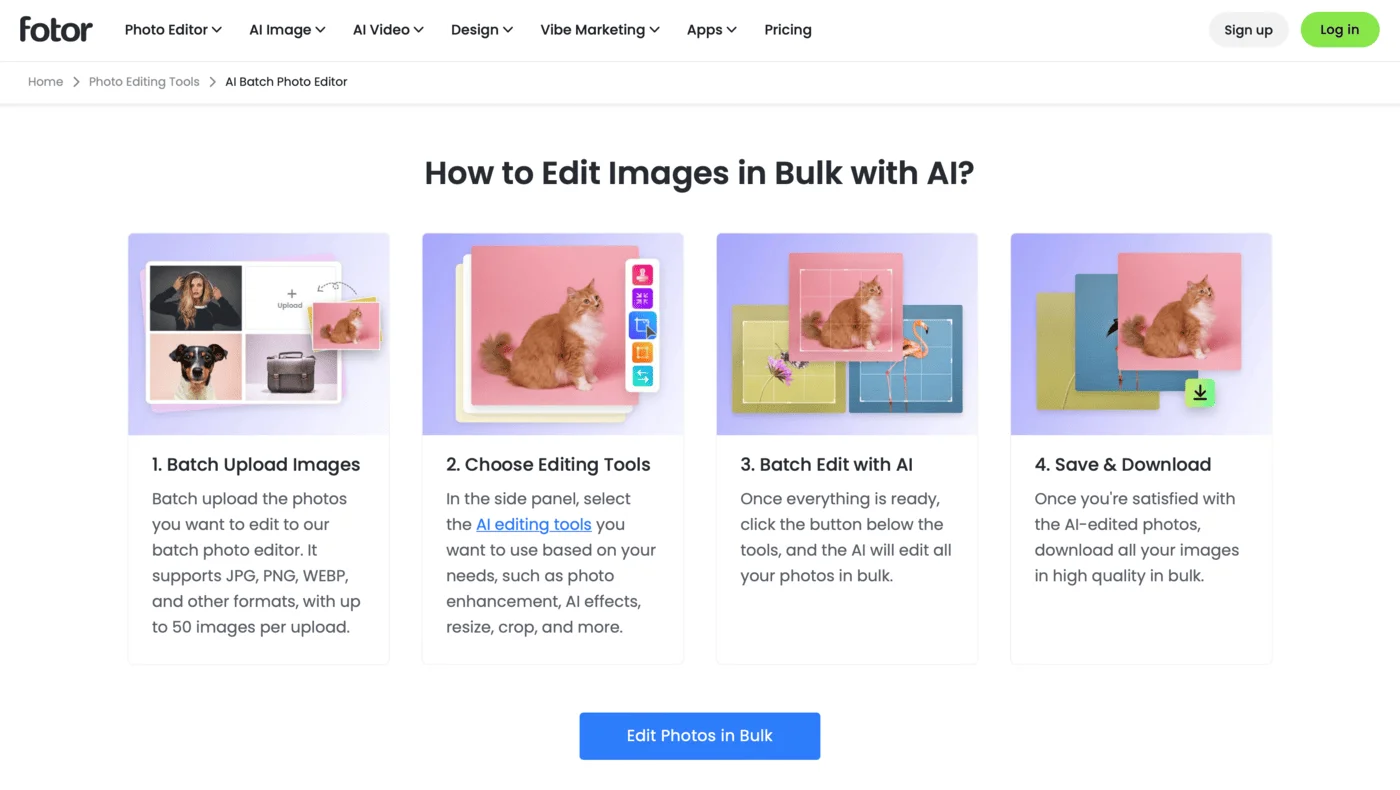Open the Apps dropdown
The height and width of the screenshot is (790, 1400).
(711, 30)
